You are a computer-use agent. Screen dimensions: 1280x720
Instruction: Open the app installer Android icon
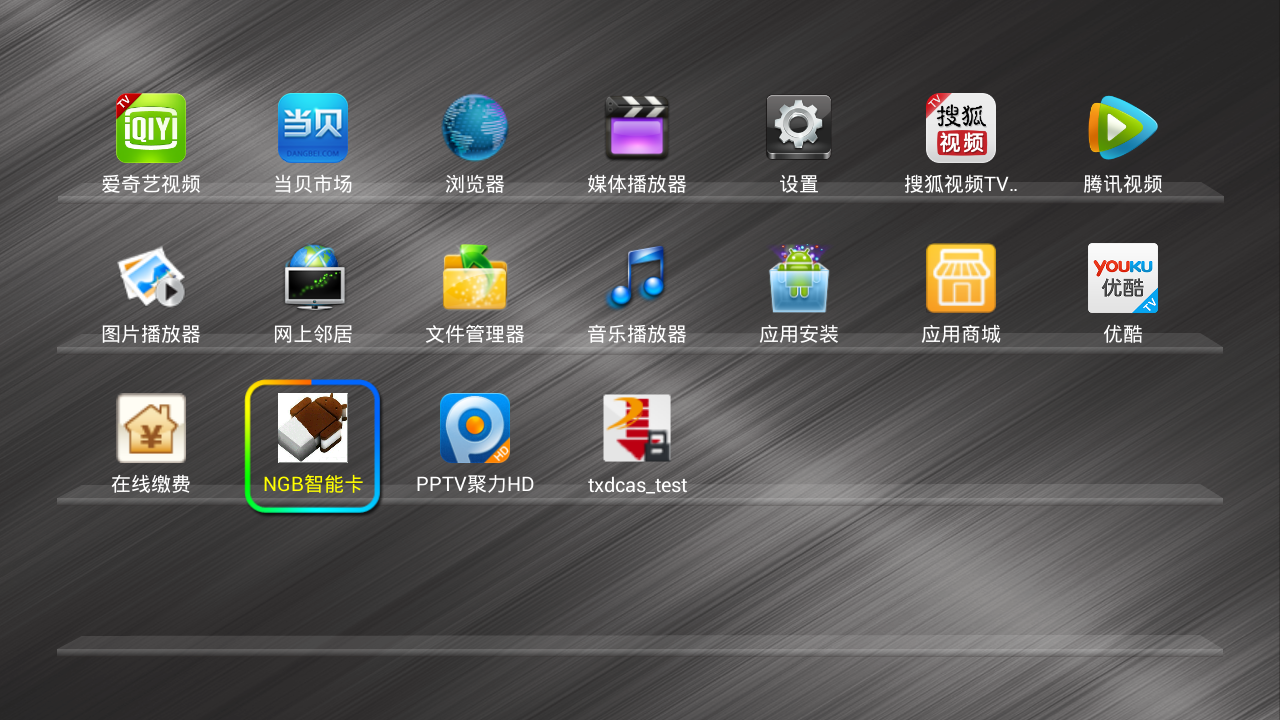click(x=799, y=278)
